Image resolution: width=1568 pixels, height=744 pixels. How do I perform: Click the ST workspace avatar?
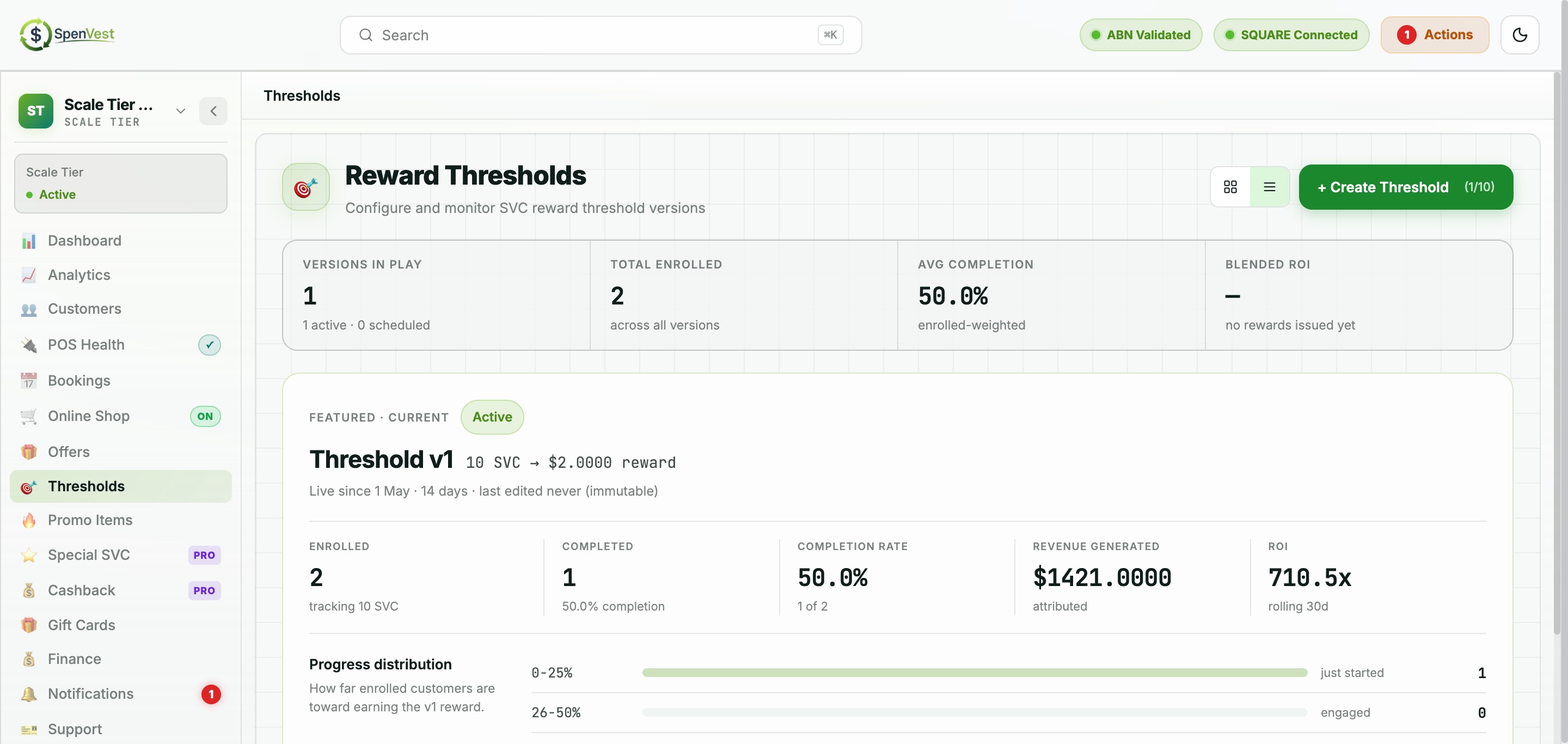click(x=36, y=111)
